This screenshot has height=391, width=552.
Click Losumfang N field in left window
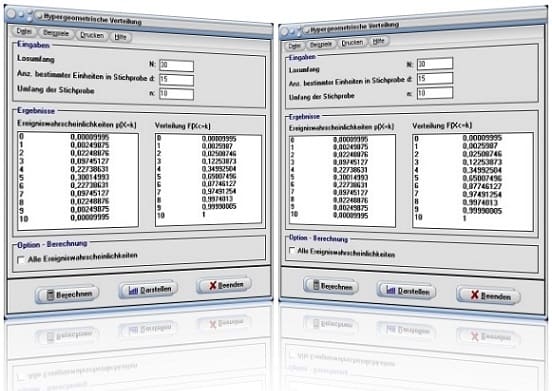click(176, 65)
